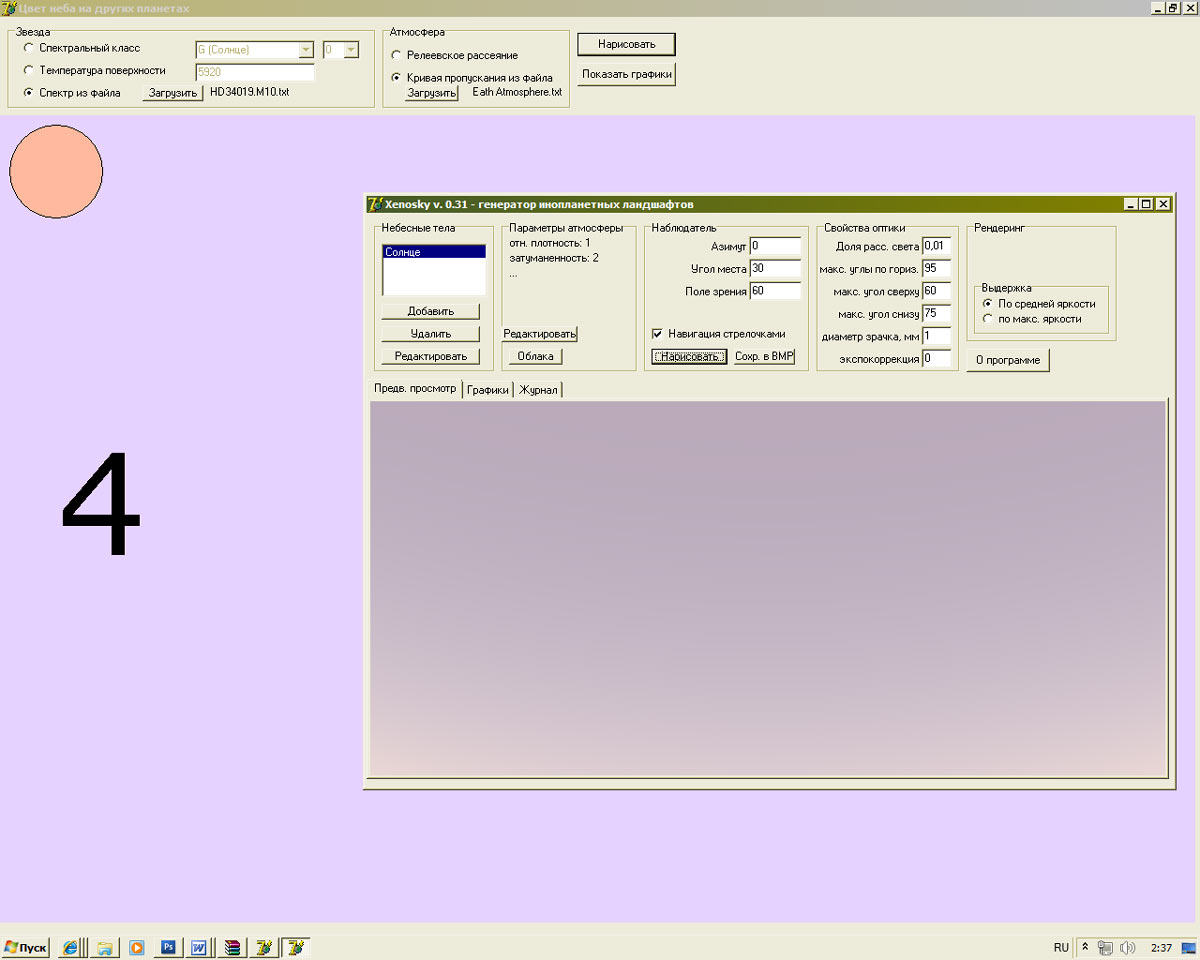The width and height of the screenshot is (1200, 960).
Task: Open the file explorer folder taskbar icon
Action: click(104, 947)
